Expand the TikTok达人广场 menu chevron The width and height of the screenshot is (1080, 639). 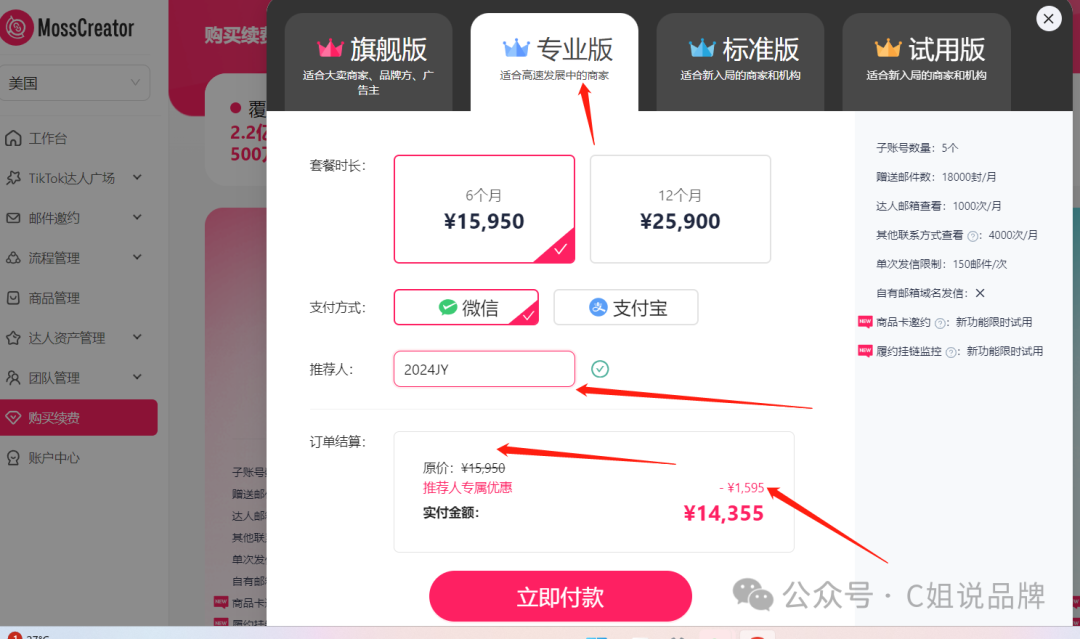[x=137, y=178]
